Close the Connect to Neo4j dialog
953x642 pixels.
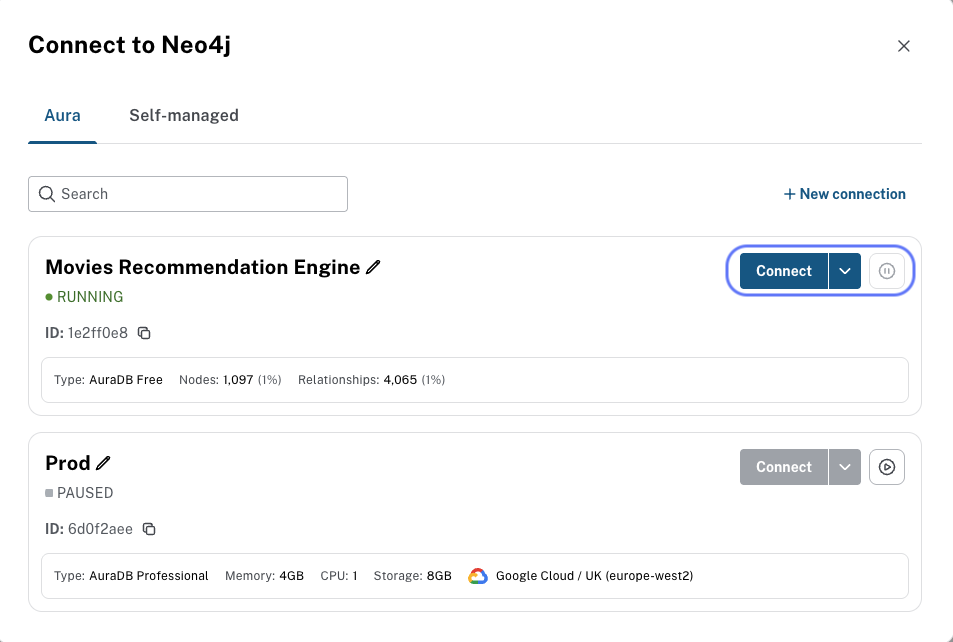coord(904,46)
